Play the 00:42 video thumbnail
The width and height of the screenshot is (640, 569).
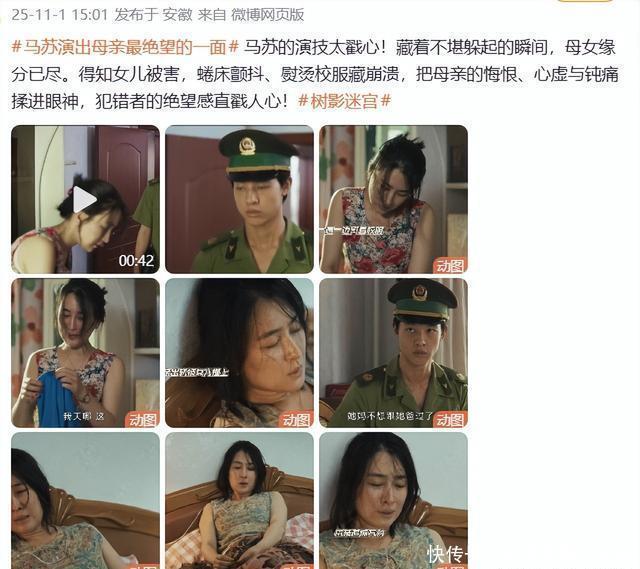click(85, 199)
